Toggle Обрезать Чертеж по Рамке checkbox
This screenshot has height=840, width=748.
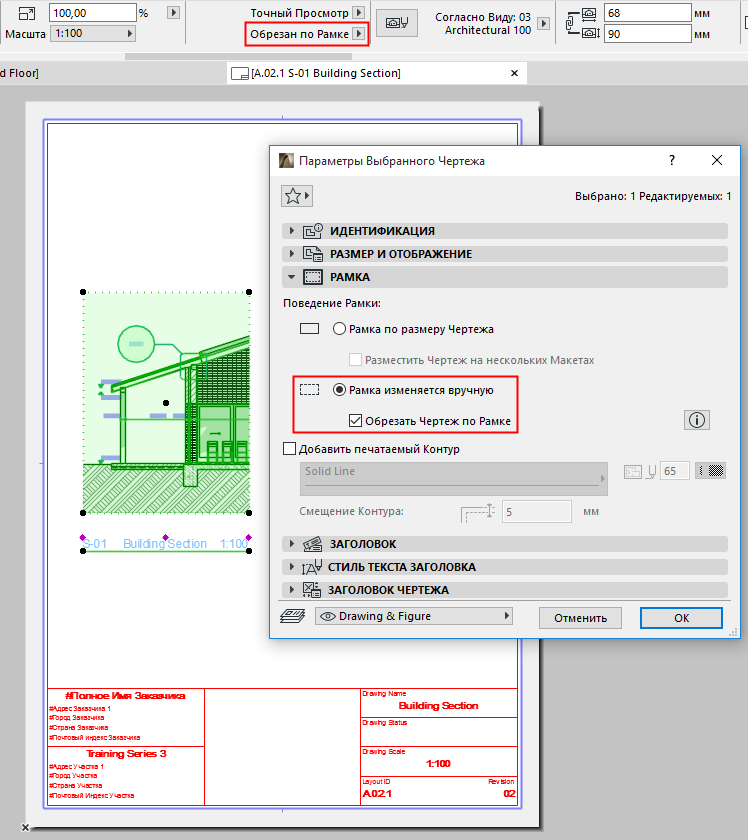click(x=355, y=421)
